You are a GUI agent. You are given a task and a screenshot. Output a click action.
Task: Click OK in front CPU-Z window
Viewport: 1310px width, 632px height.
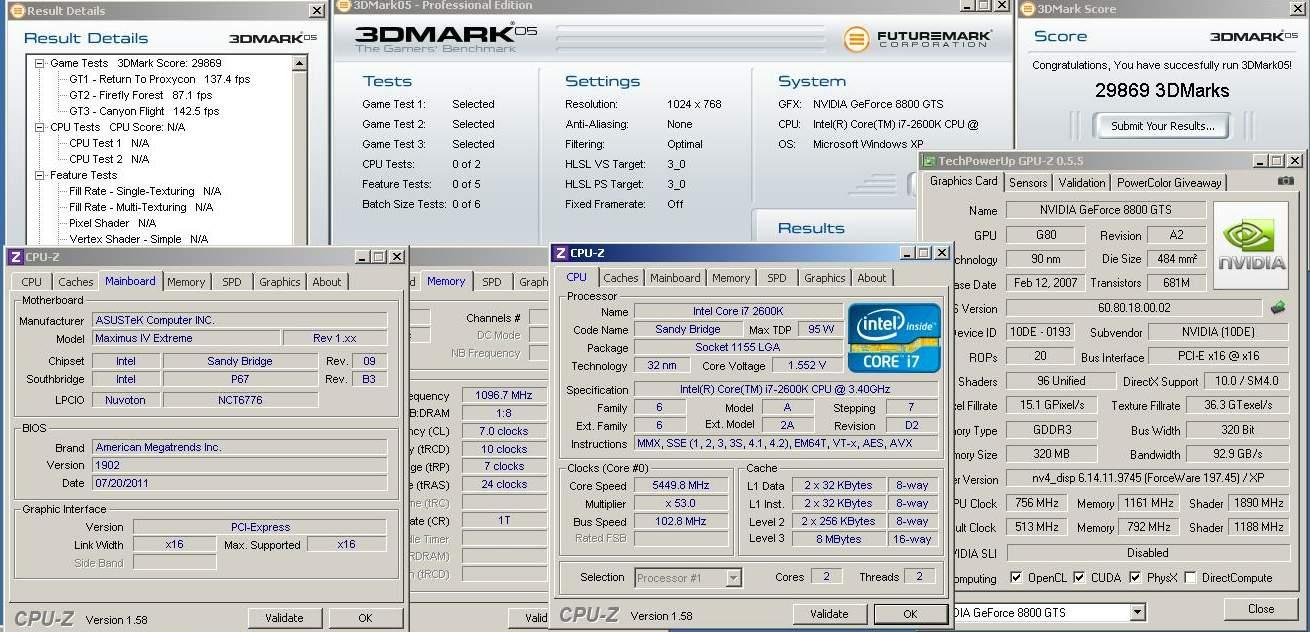[x=910, y=614]
